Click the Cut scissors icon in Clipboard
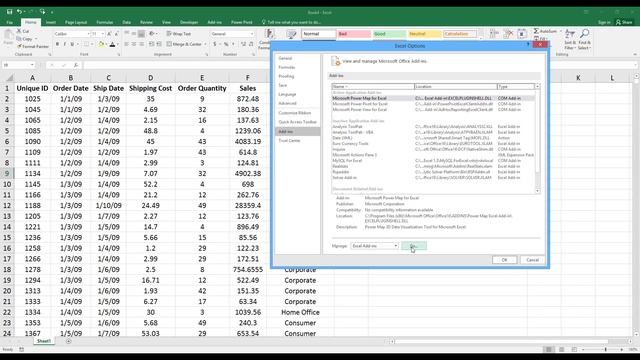Image resolution: width=640 pixels, height=360 pixels. [19, 31]
